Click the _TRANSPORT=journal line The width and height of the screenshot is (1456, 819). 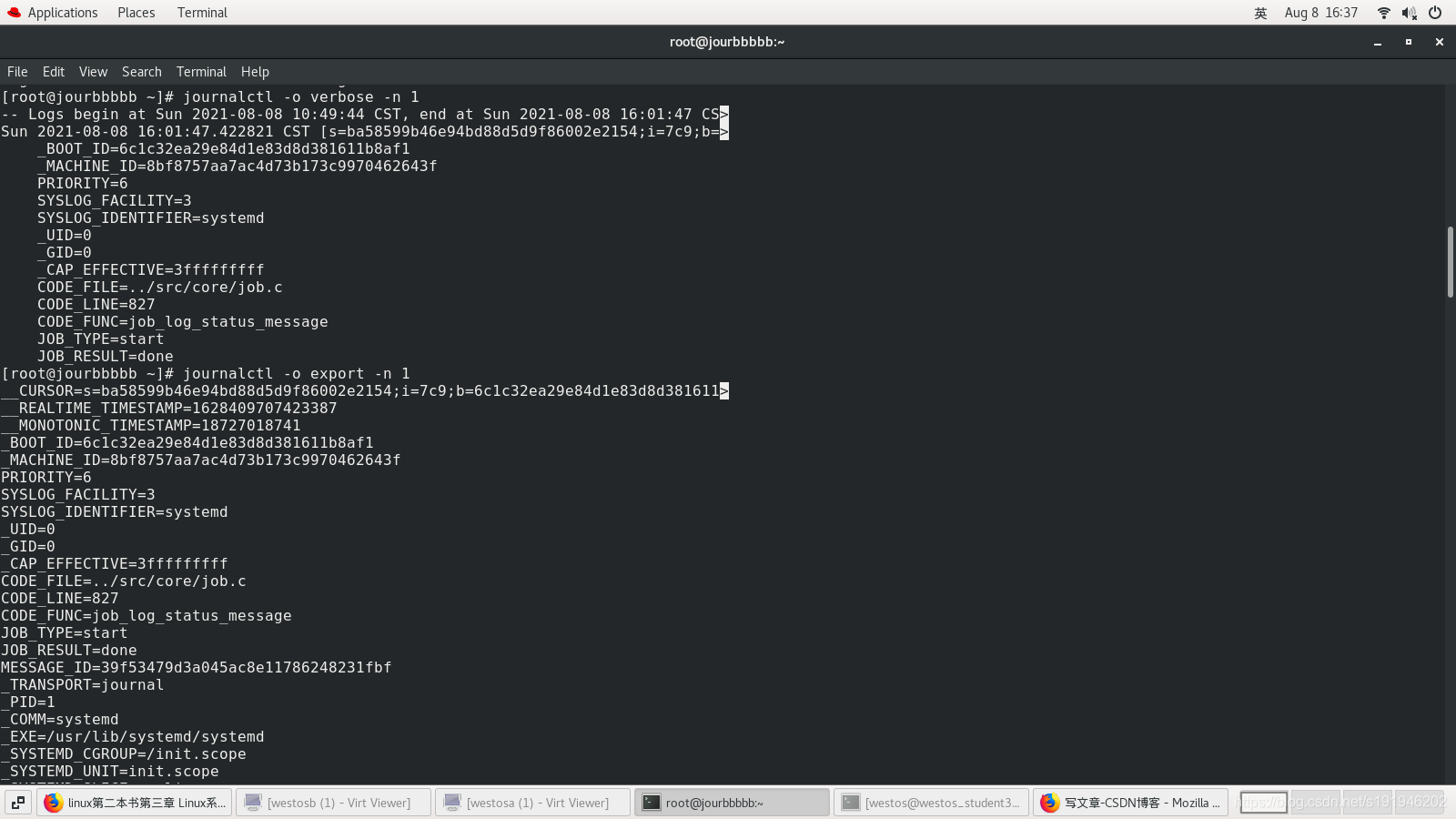coord(83,685)
